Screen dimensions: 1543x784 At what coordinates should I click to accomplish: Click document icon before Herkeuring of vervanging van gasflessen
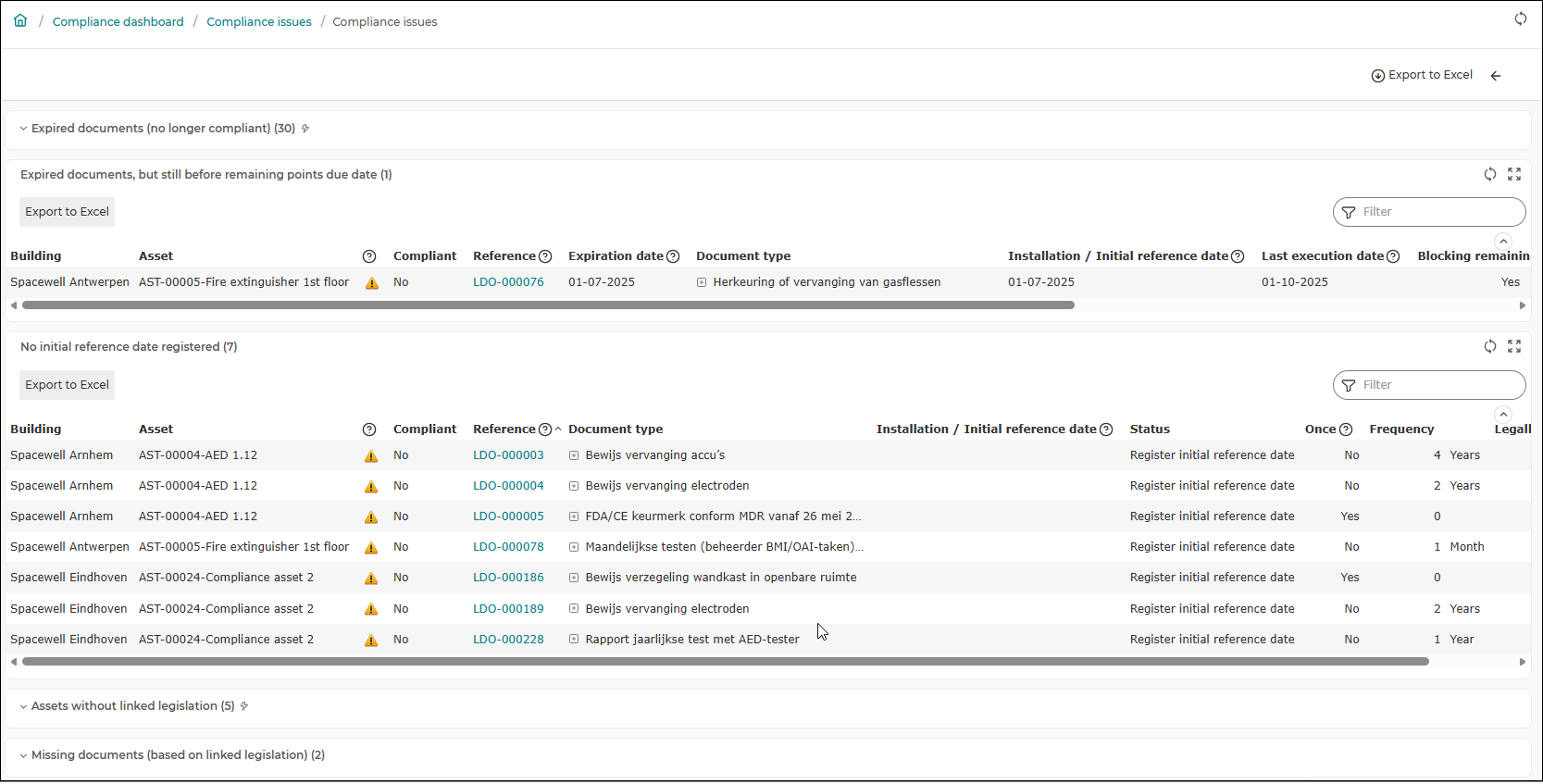click(702, 282)
